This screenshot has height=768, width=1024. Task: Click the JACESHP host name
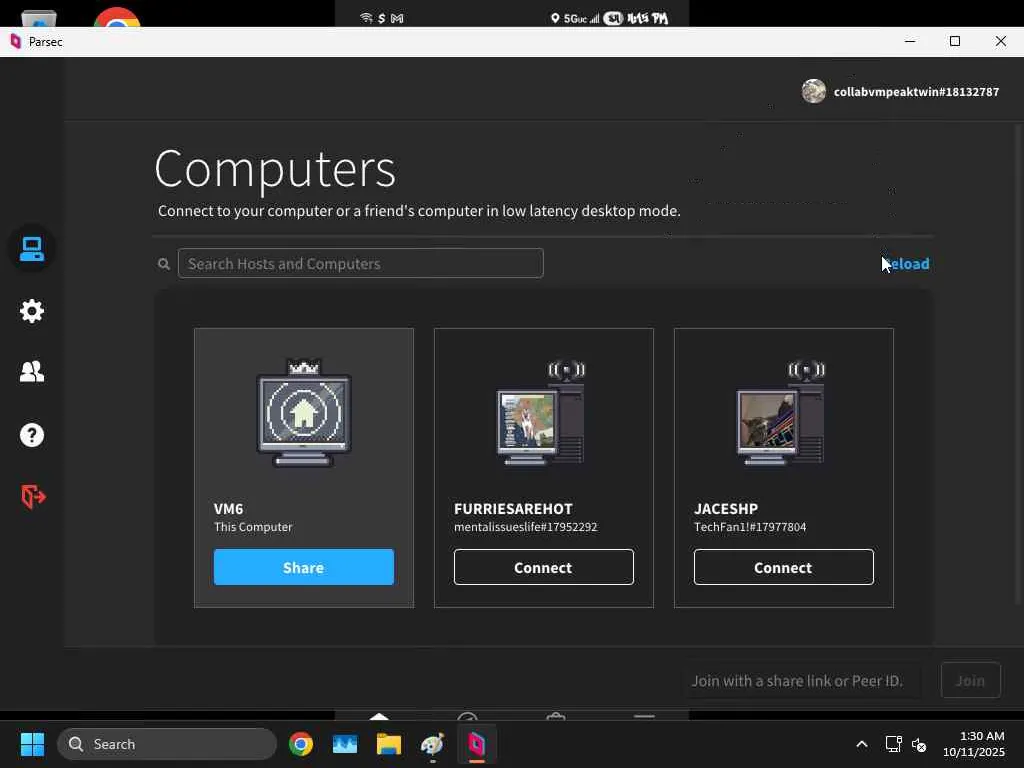(726, 509)
